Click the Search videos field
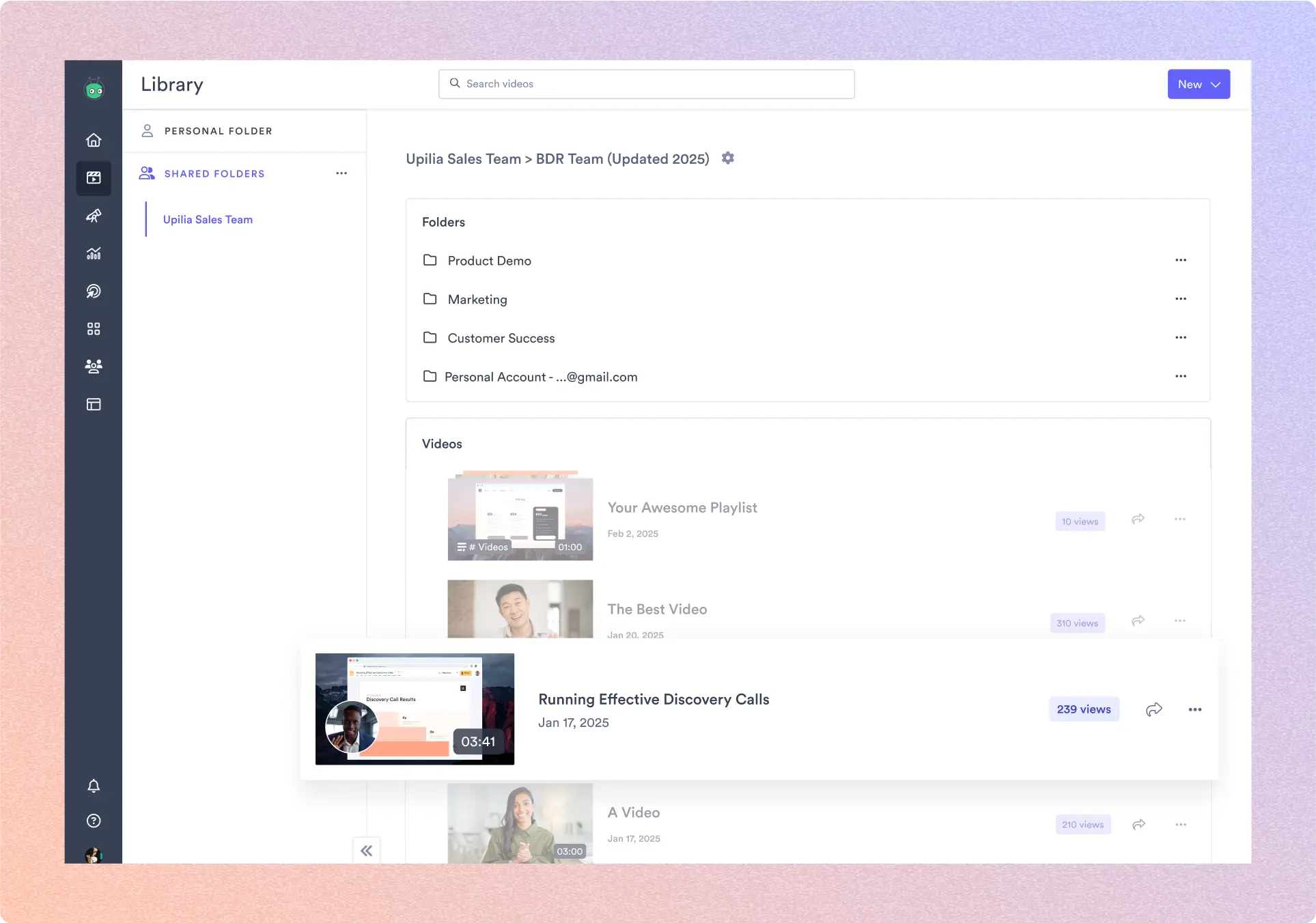1316x923 pixels. [646, 84]
